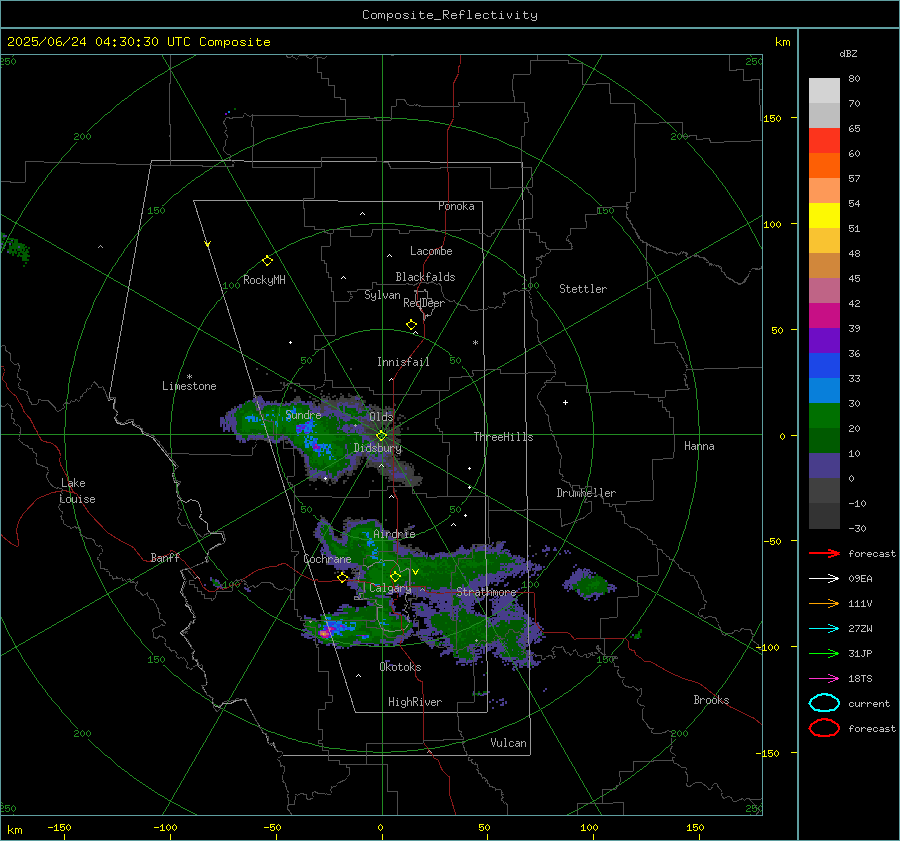Click the Ponoka city label
900x841 pixels.
[456, 206]
